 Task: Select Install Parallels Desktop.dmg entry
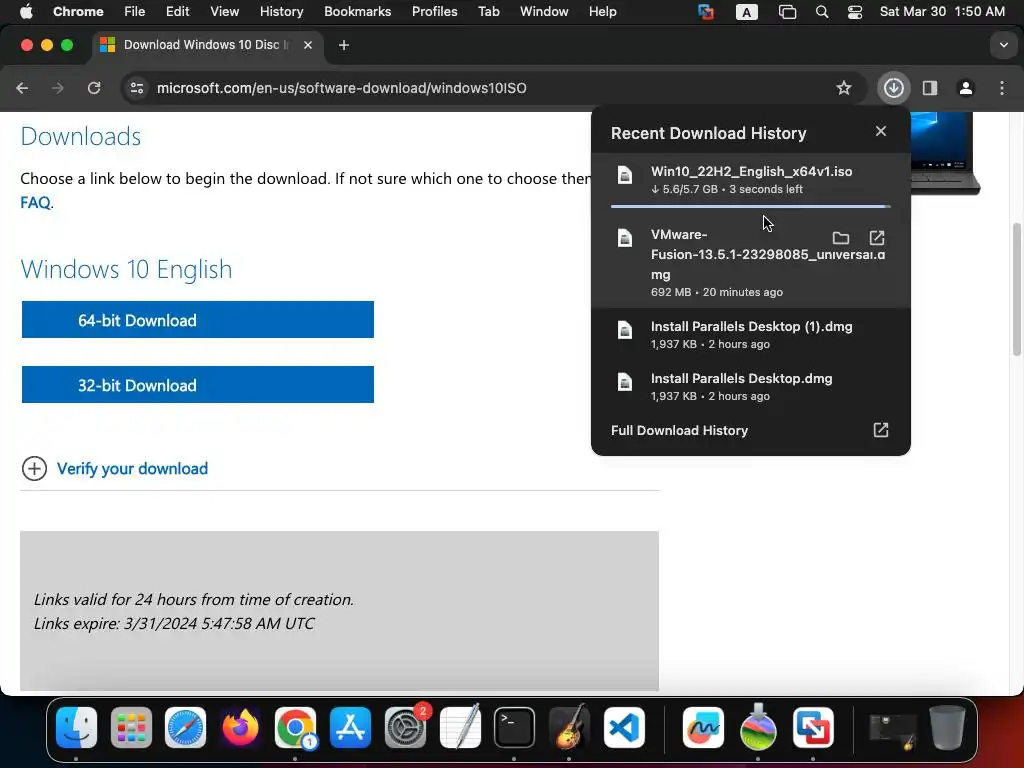coord(750,387)
